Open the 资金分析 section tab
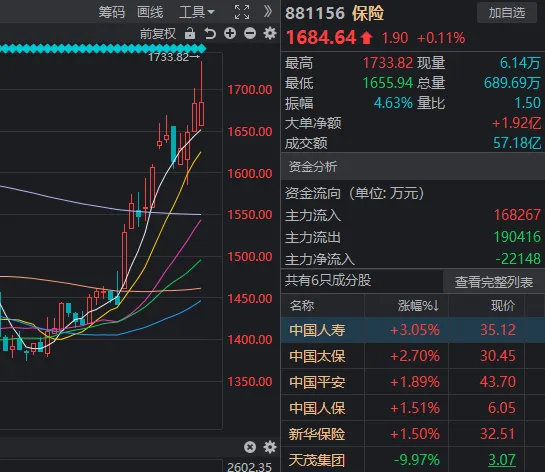 tap(313, 166)
